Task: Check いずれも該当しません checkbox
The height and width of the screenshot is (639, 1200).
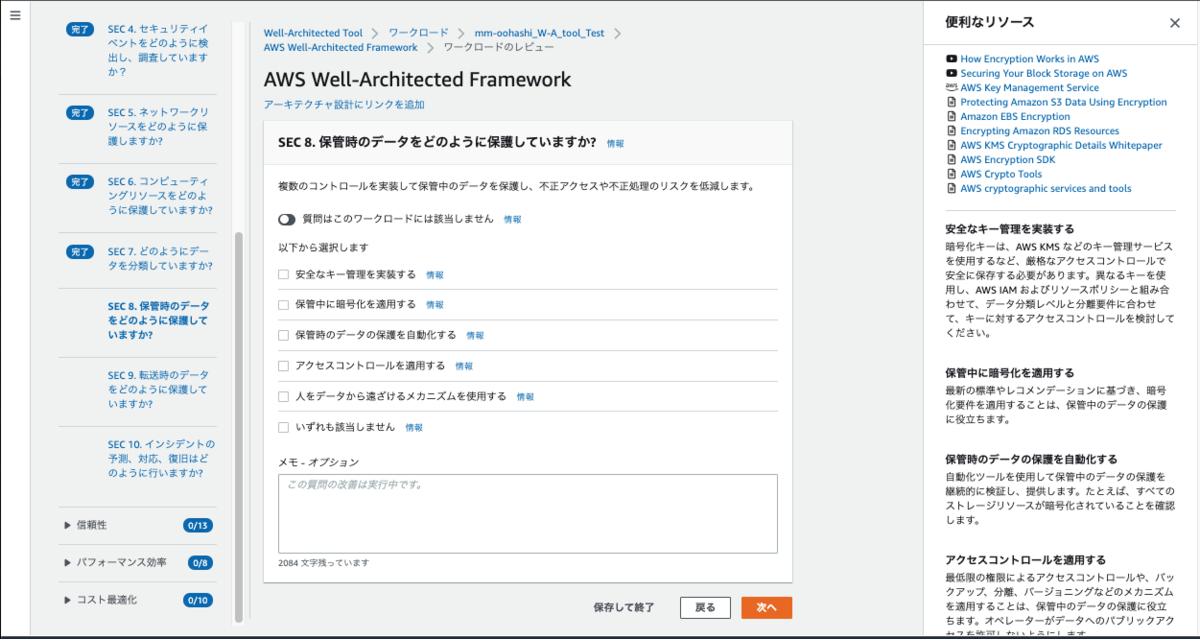Action: click(x=284, y=427)
